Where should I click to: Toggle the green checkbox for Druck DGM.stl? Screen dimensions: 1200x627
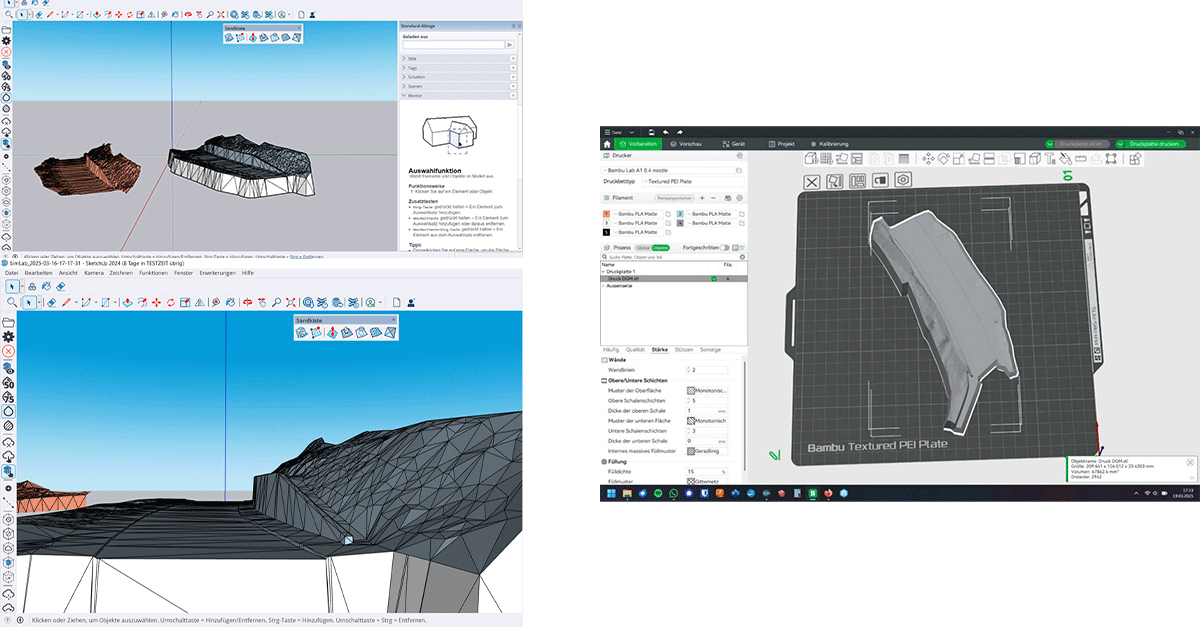[713, 278]
